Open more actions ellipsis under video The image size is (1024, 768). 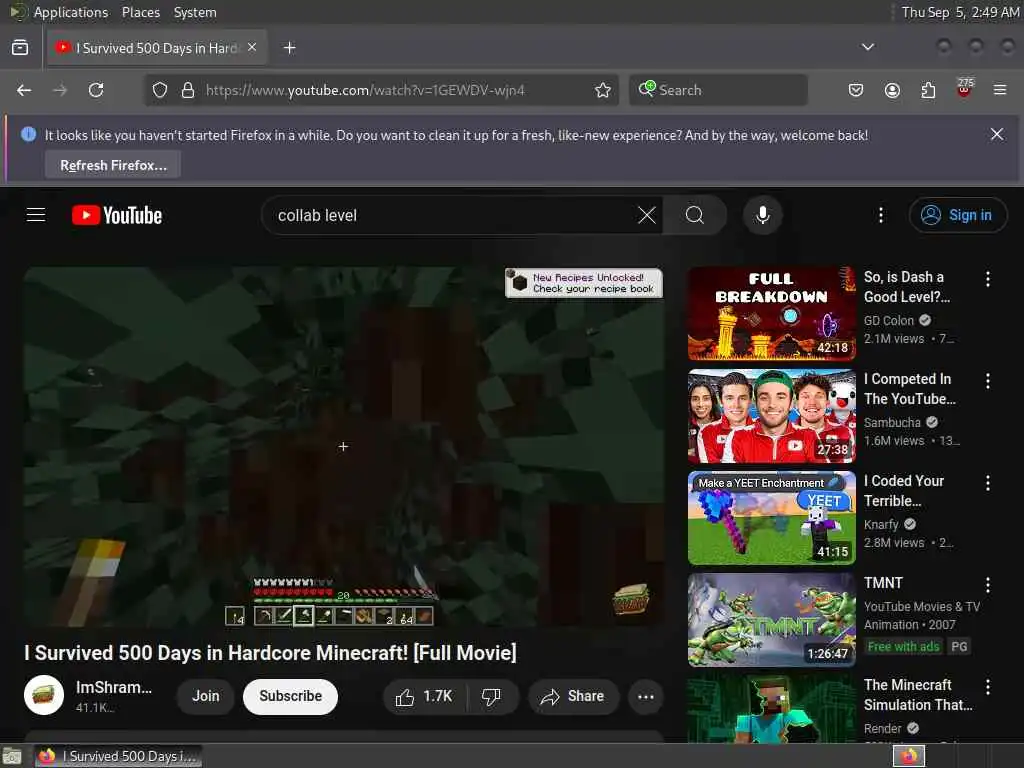(x=646, y=697)
